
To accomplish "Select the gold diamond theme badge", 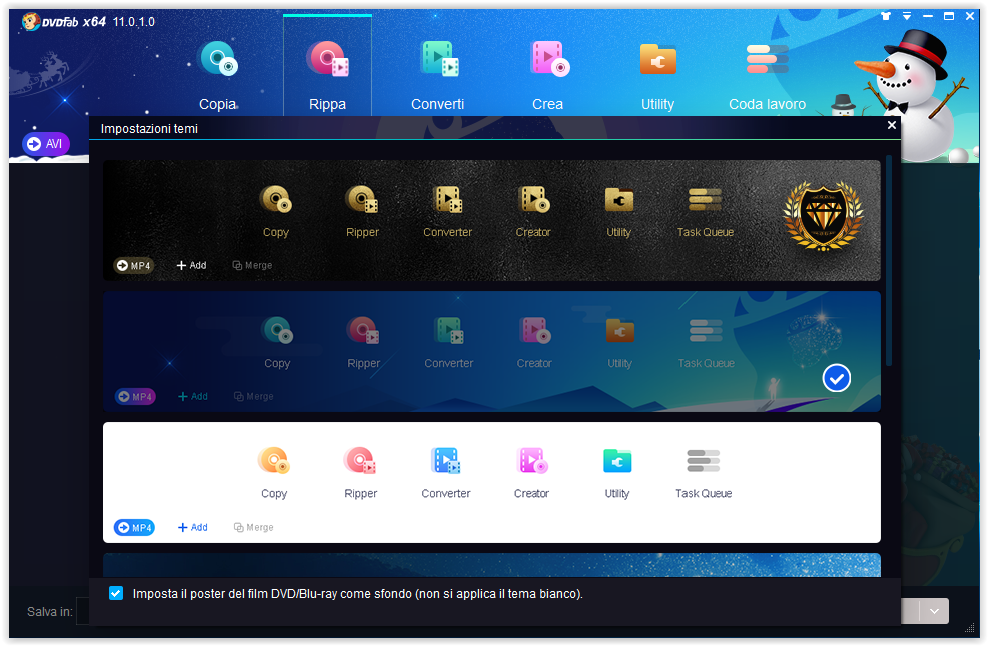I will pos(824,216).
